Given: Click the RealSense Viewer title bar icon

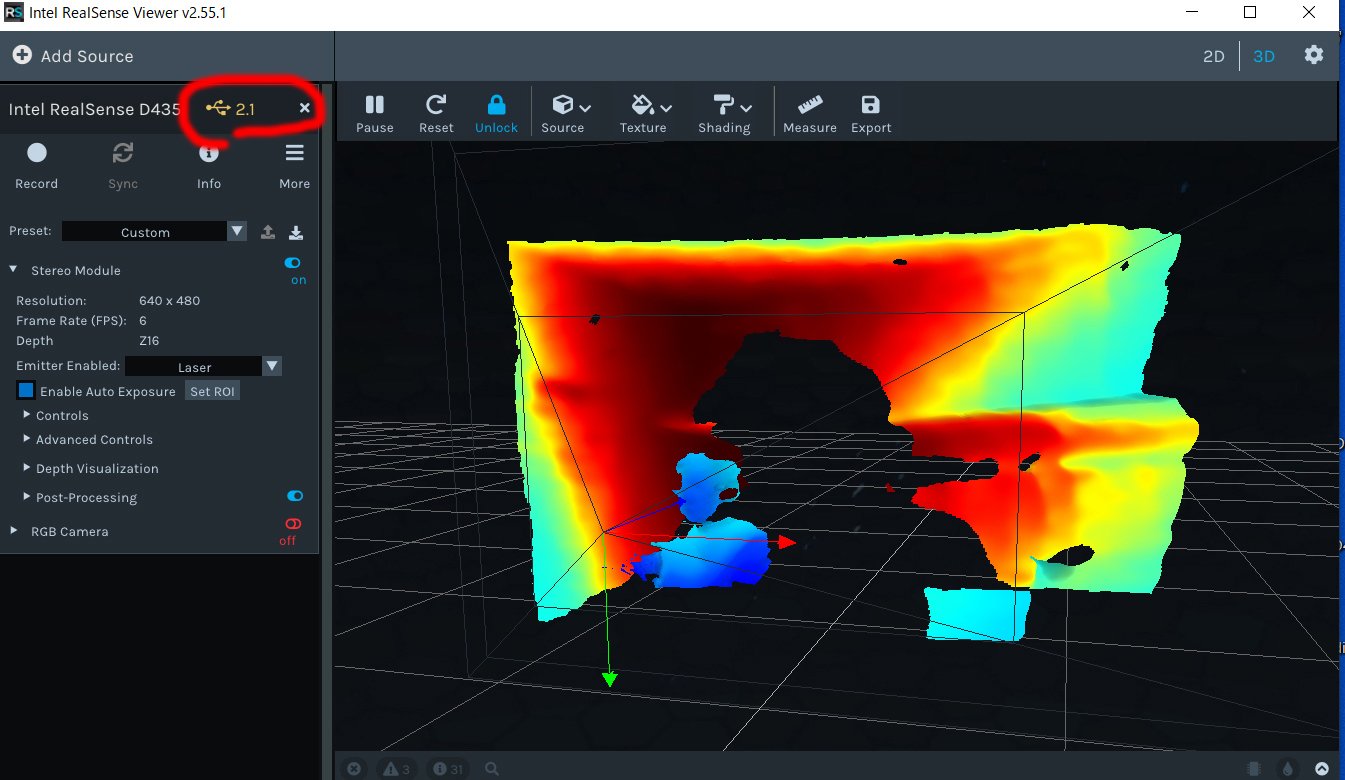Looking at the screenshot, I should click(13, 13).
